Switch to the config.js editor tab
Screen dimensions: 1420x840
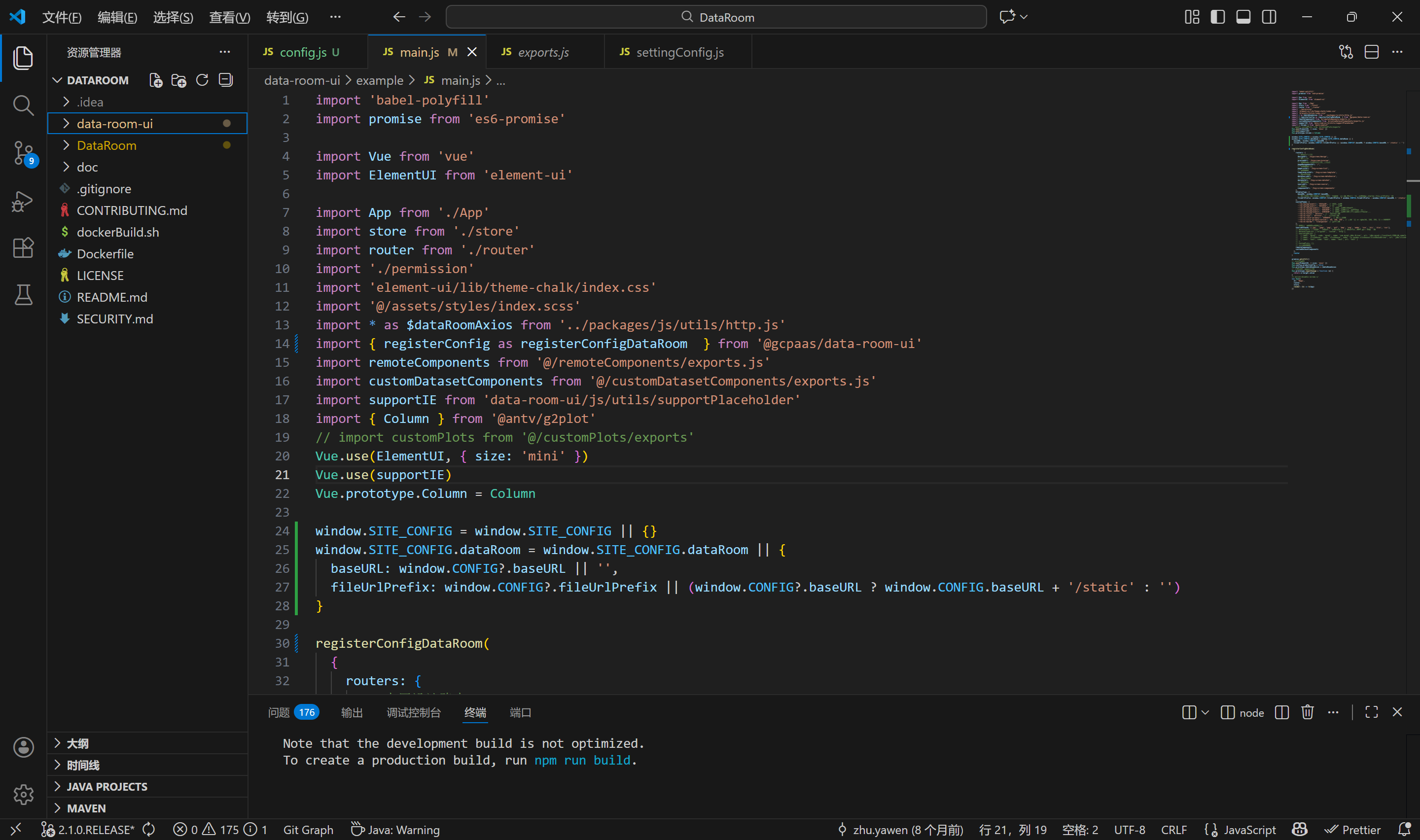[x=303, y=52]
